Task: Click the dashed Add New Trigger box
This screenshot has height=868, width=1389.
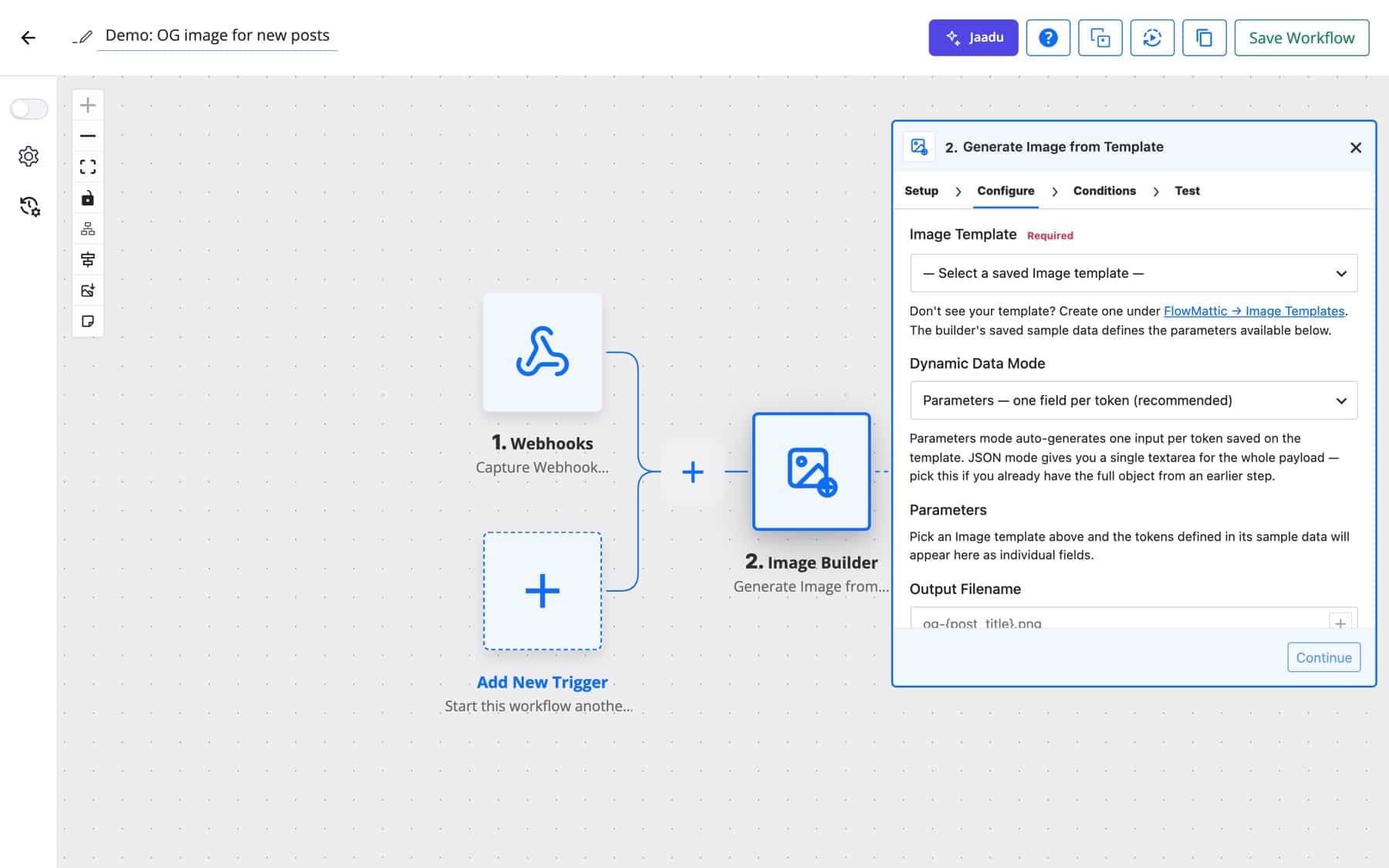Action: [x=542, y=591]
